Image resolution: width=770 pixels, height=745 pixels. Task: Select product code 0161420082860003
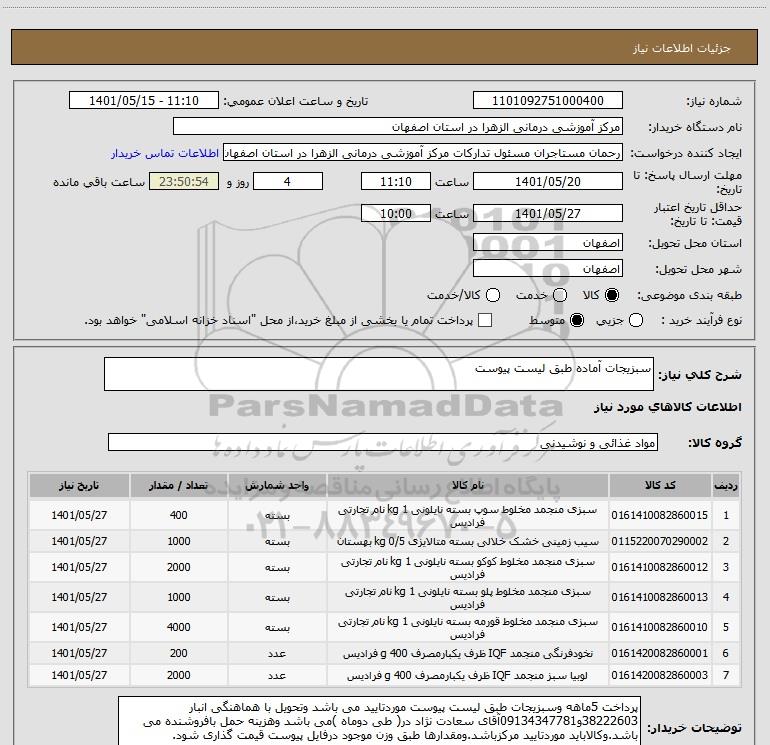pyautogui.click(x=660, y=675)
